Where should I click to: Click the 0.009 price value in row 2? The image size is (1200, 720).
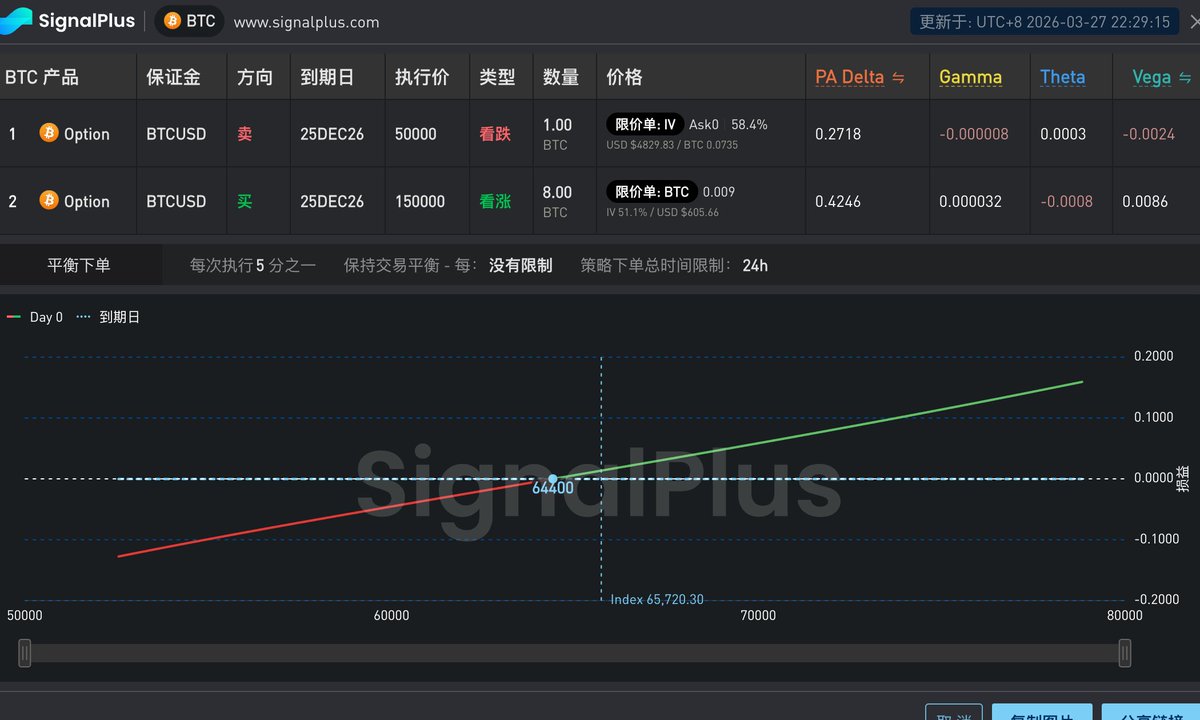point(718,192)
